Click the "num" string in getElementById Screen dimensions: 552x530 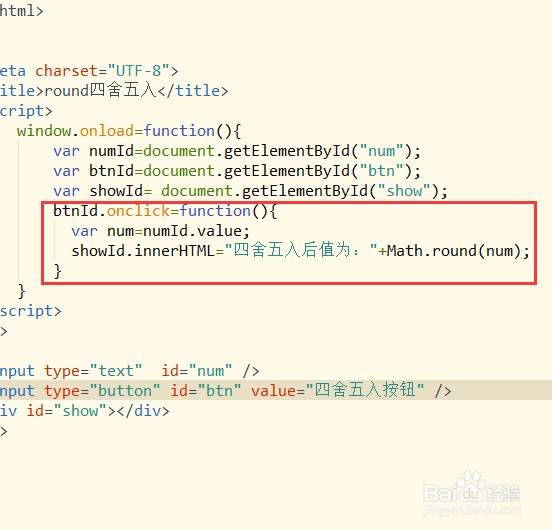(x=381, y=151)
